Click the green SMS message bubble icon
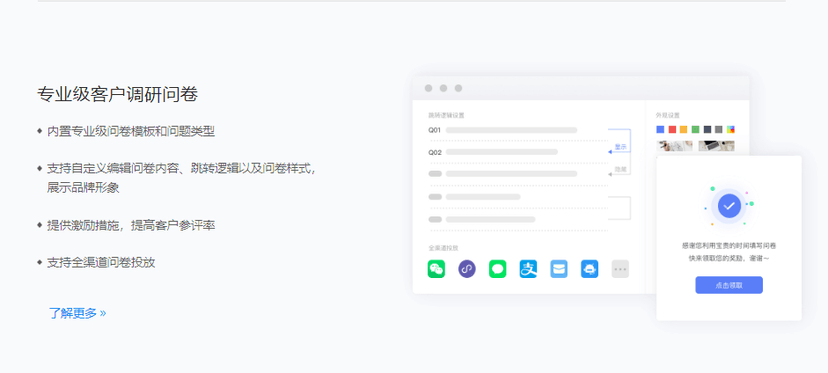Viewport: 828px width, 373px height. (497, 269)
